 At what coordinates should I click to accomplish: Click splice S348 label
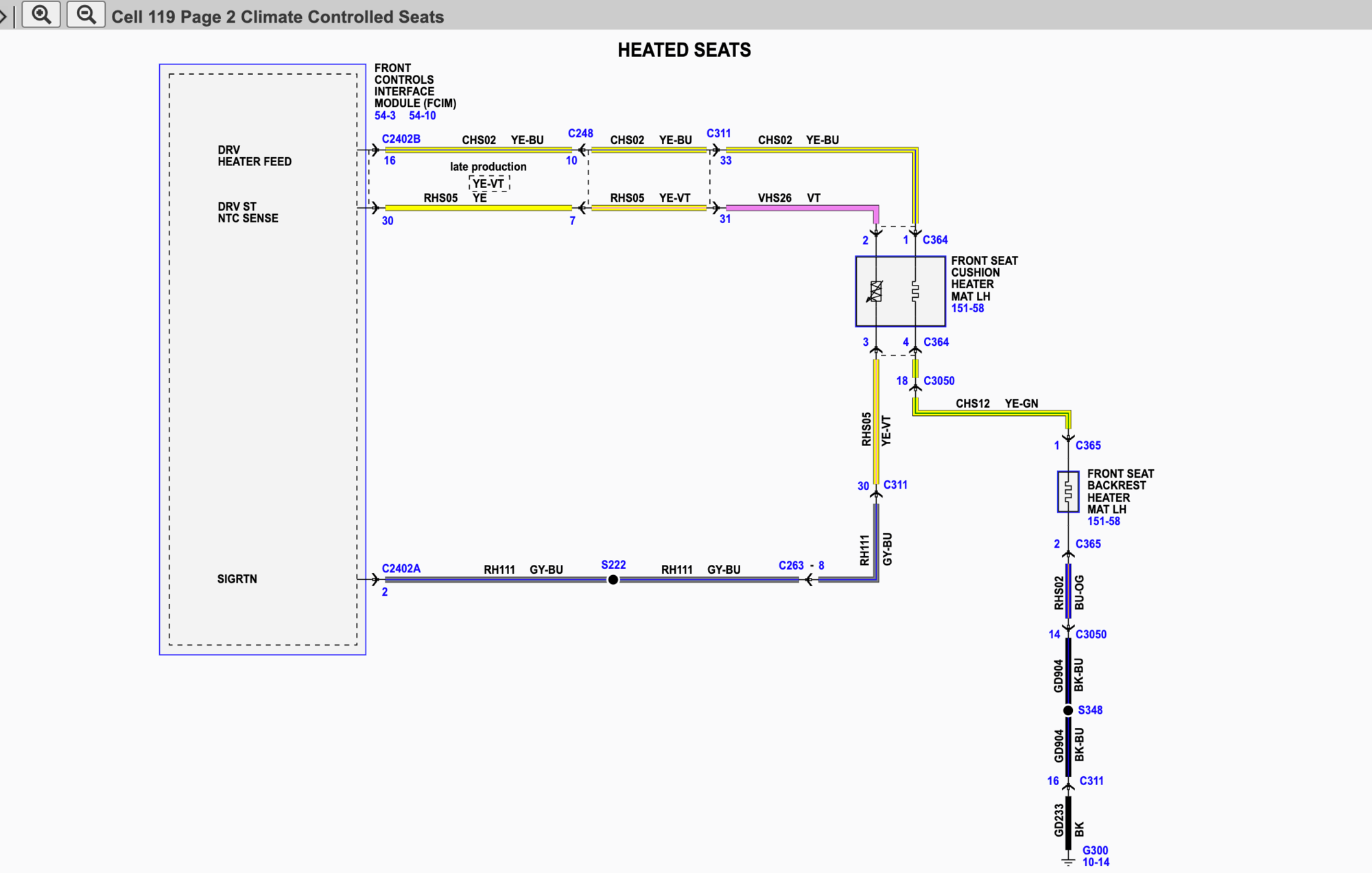coord(1090,710)
